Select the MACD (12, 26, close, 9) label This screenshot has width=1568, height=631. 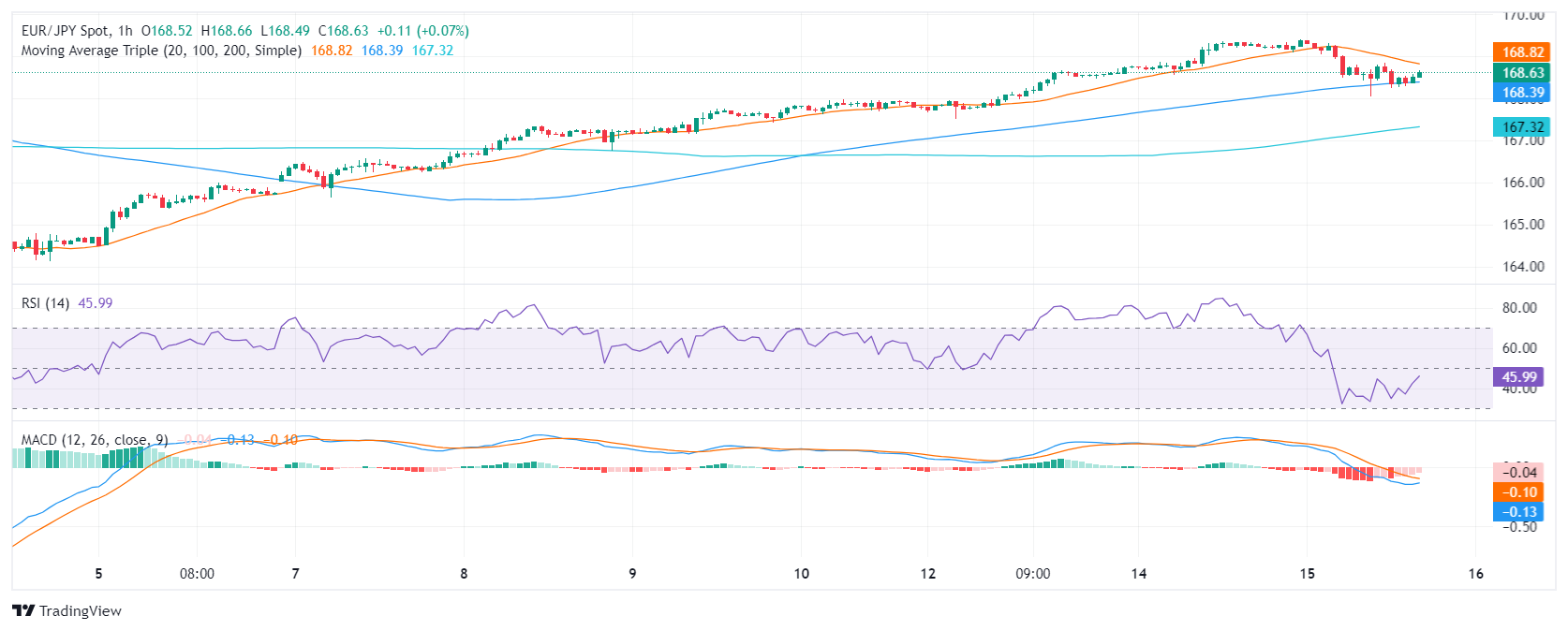(95, 440)
